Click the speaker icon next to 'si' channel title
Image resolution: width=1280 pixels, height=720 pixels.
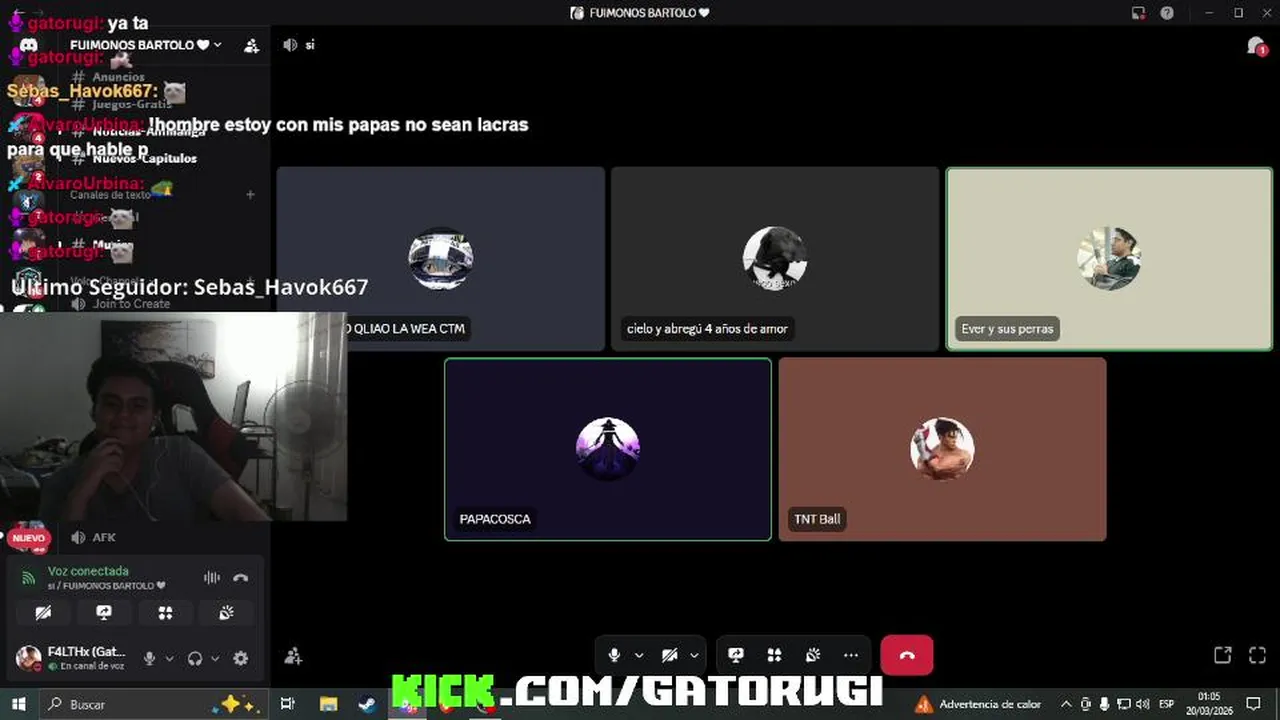290,45
